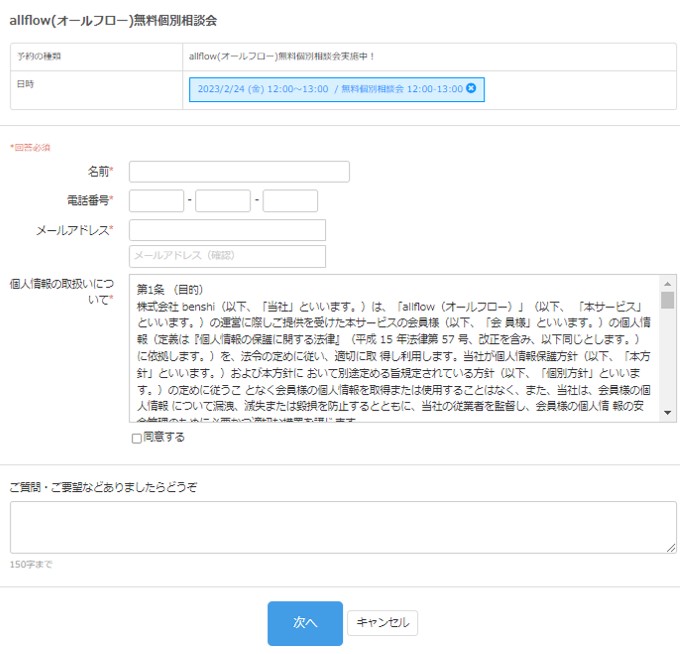The height and width of the screenshot is (654, 680).
Task: Click the textarea resize handle corner
Action: pos(670,548)
